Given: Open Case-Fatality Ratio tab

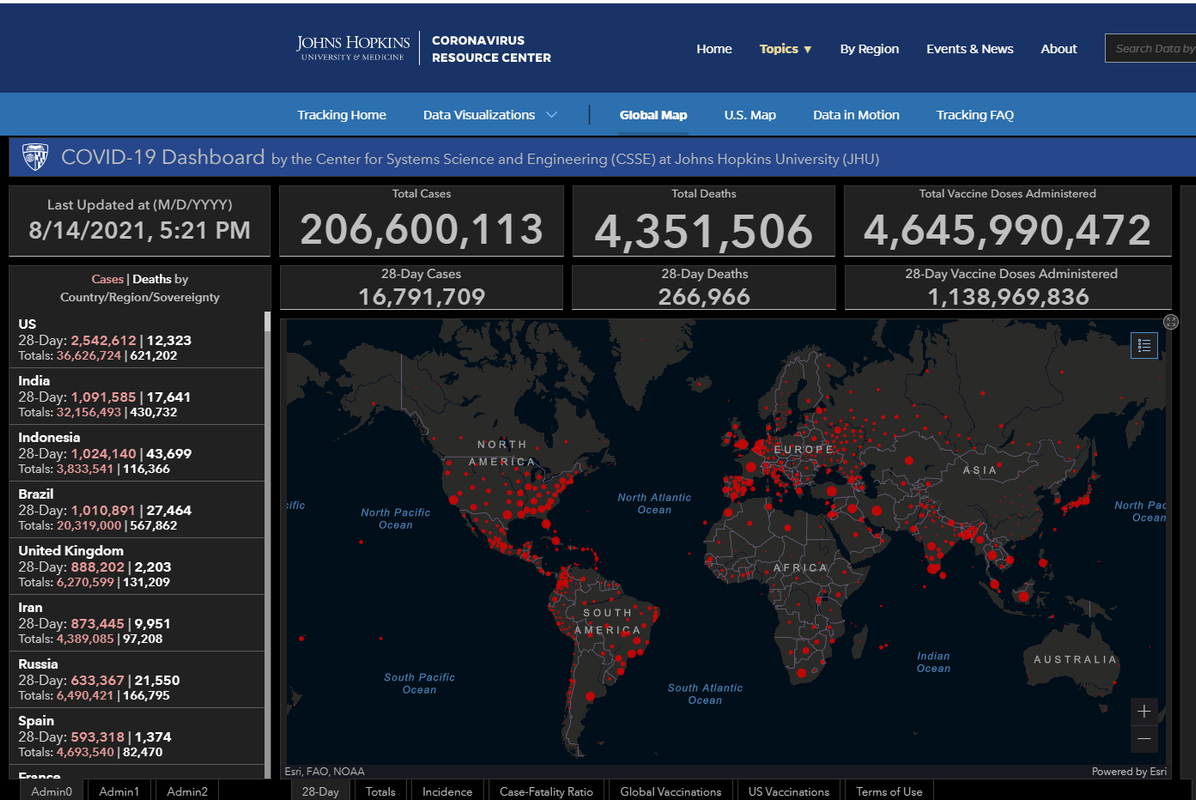Looking at the screenshot, I should click(546, 792).
